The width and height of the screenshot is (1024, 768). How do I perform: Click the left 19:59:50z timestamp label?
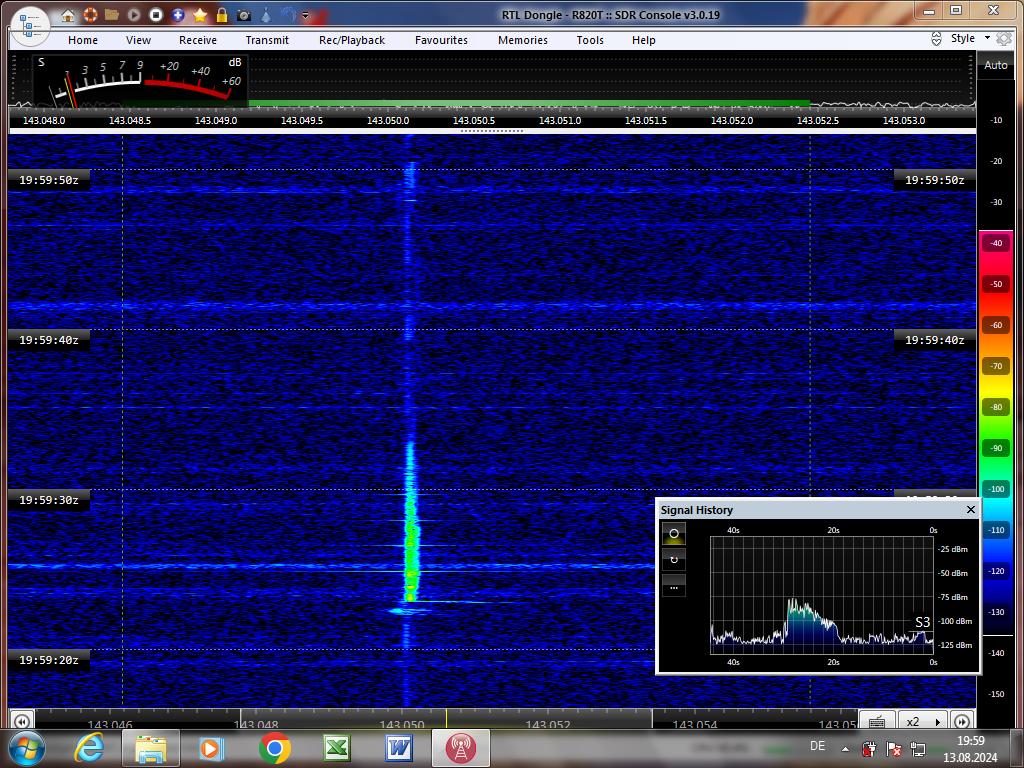pos(49,180)
